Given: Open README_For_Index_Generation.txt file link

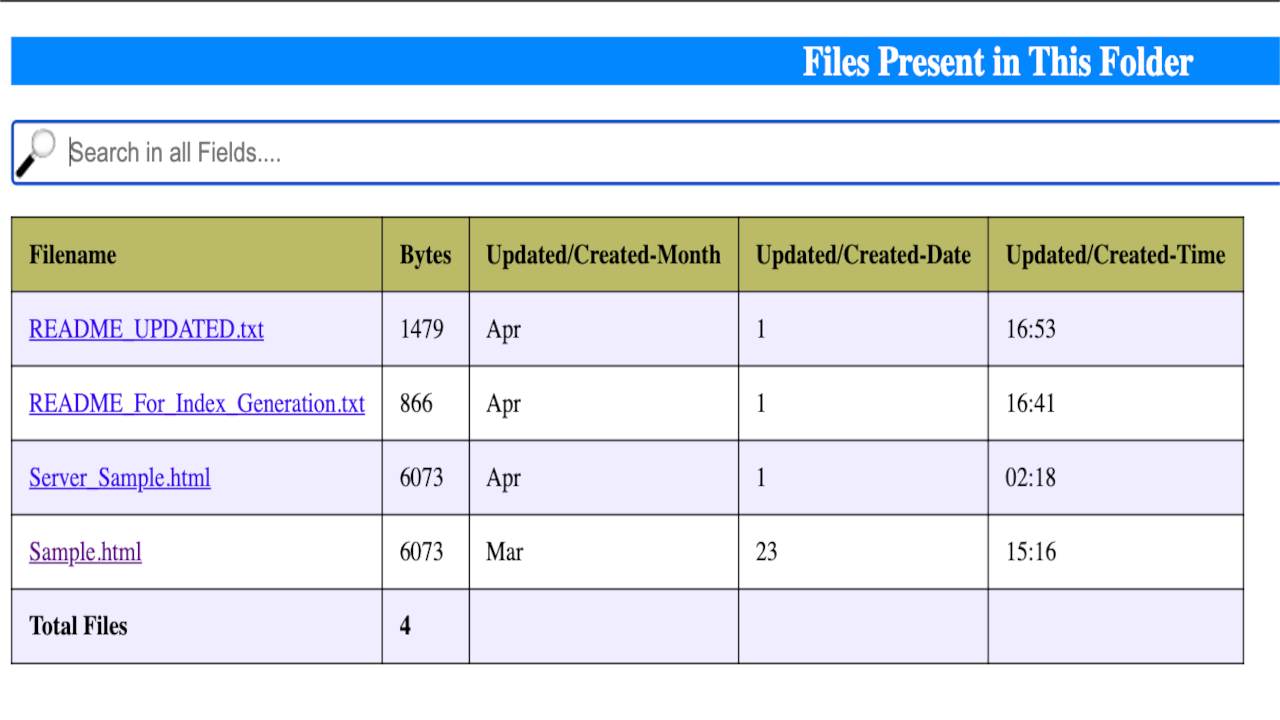Looking at the screenshot, I should click(197, 403).
